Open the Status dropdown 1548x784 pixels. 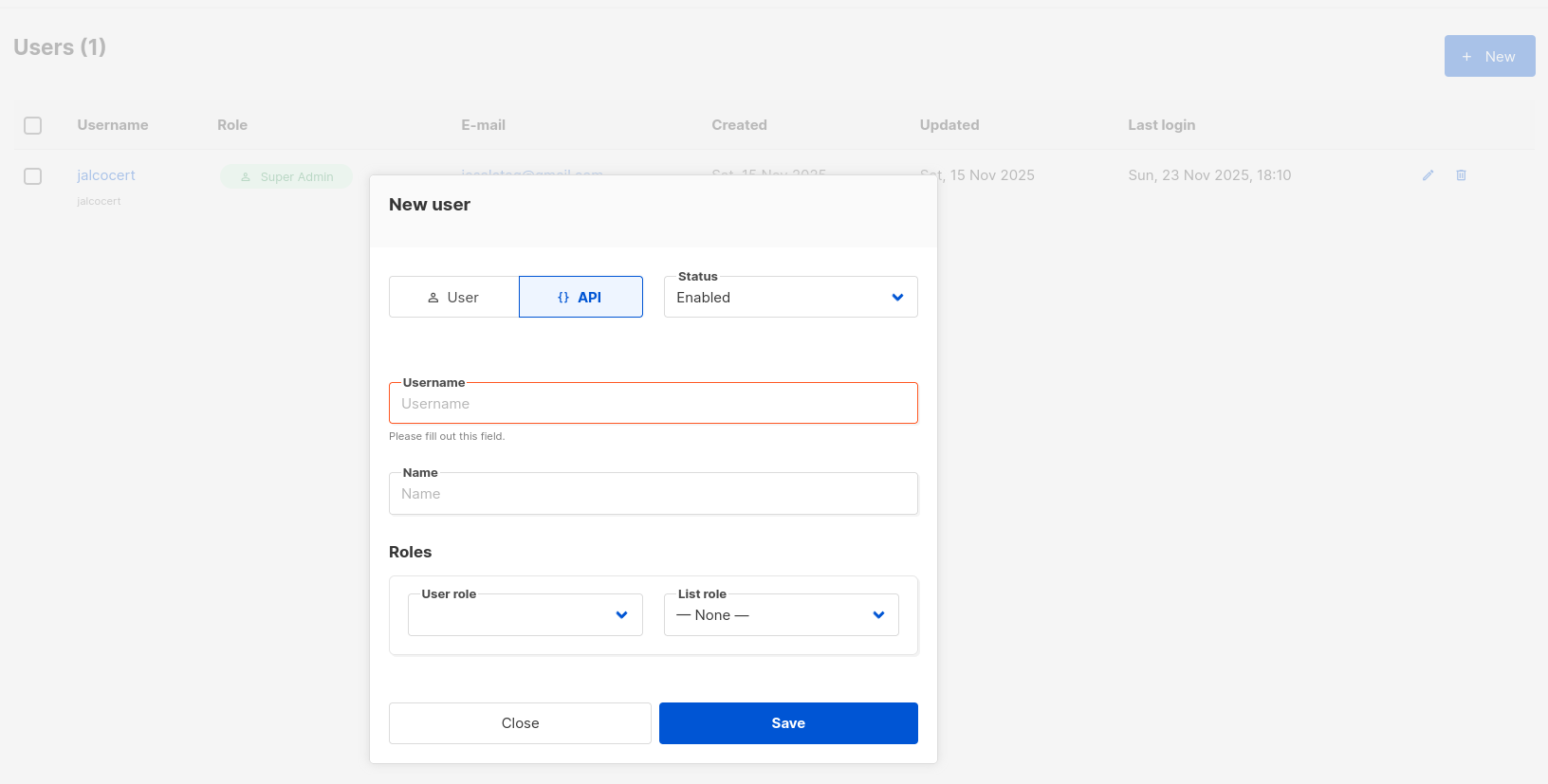pos(790,298)
